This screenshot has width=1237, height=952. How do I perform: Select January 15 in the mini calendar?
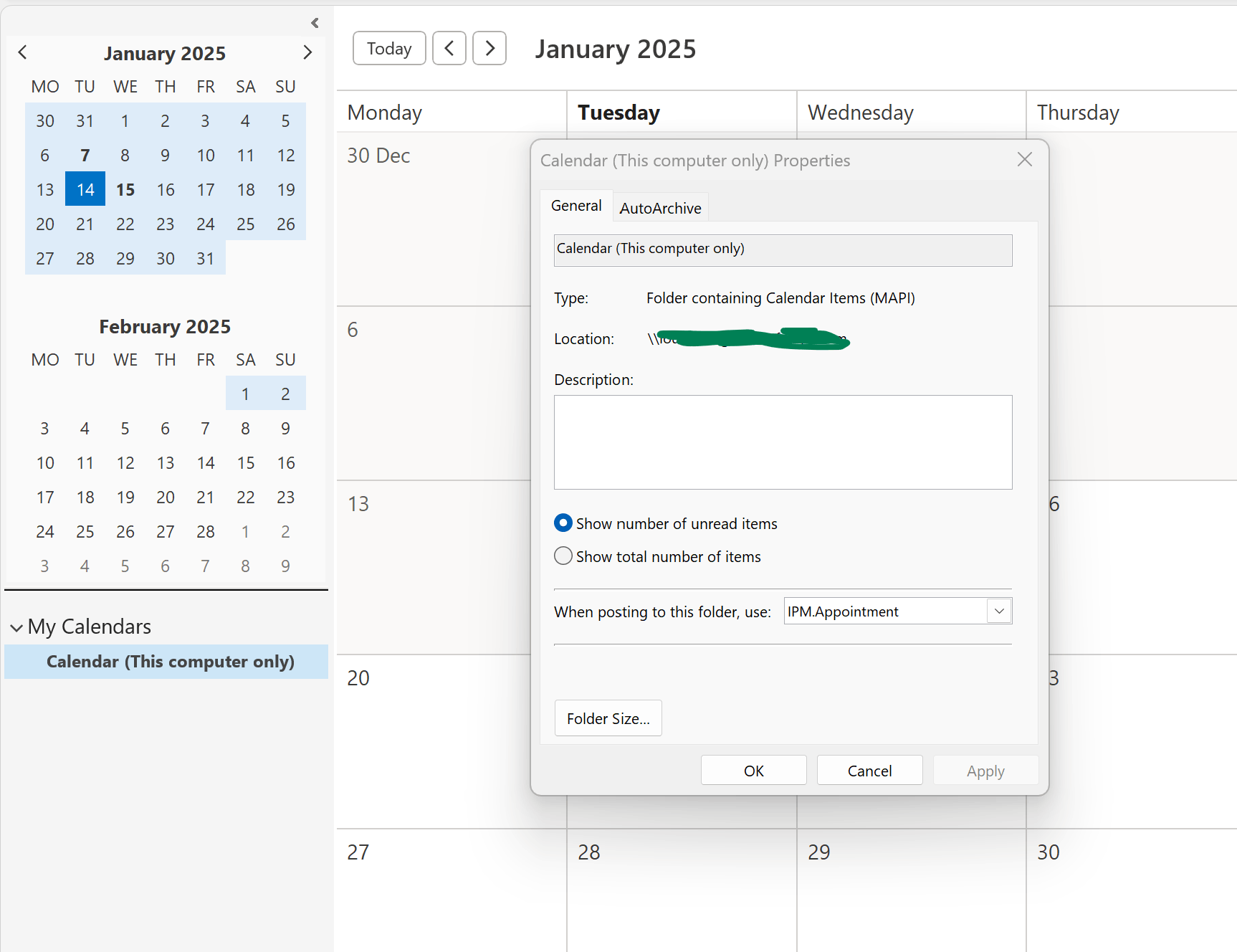125,189
